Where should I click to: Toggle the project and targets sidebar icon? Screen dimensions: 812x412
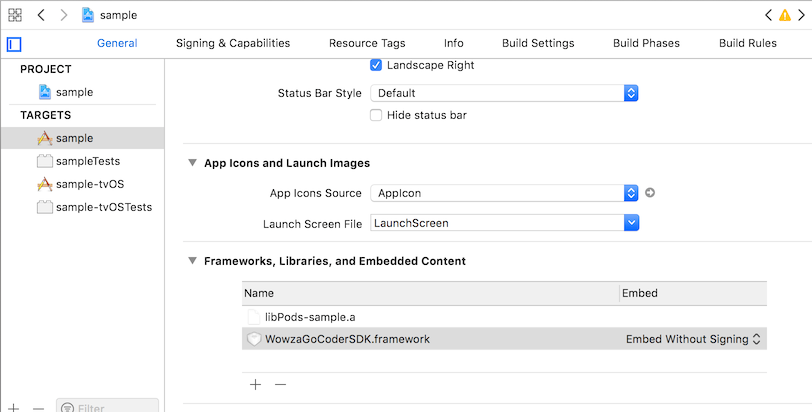pyautogui.click(x=14, y=44)
